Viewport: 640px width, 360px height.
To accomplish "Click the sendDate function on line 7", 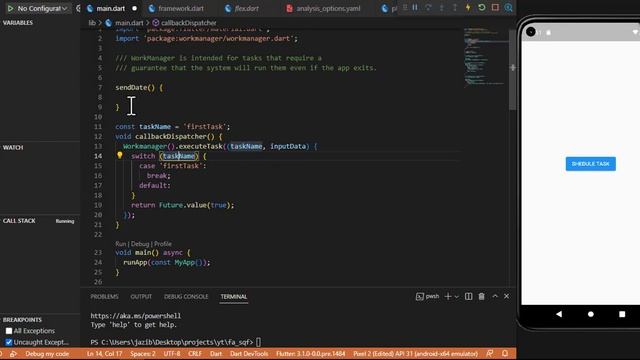I will (x=131, y=87).
